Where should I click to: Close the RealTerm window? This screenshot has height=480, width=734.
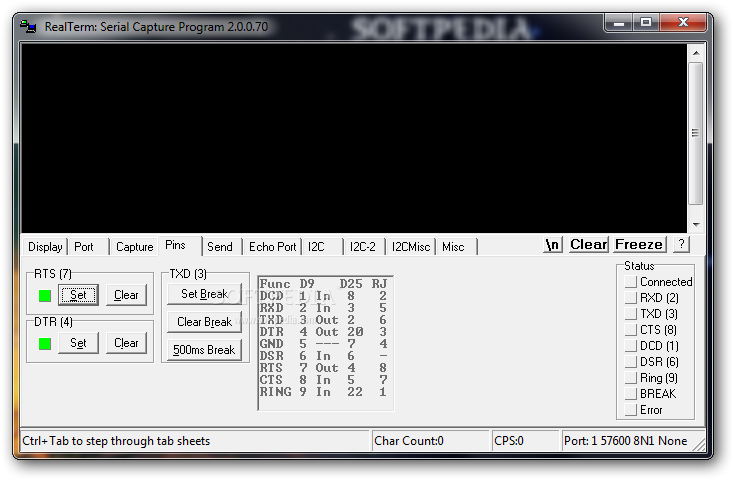pyautogui.click(x=683, y=22)
